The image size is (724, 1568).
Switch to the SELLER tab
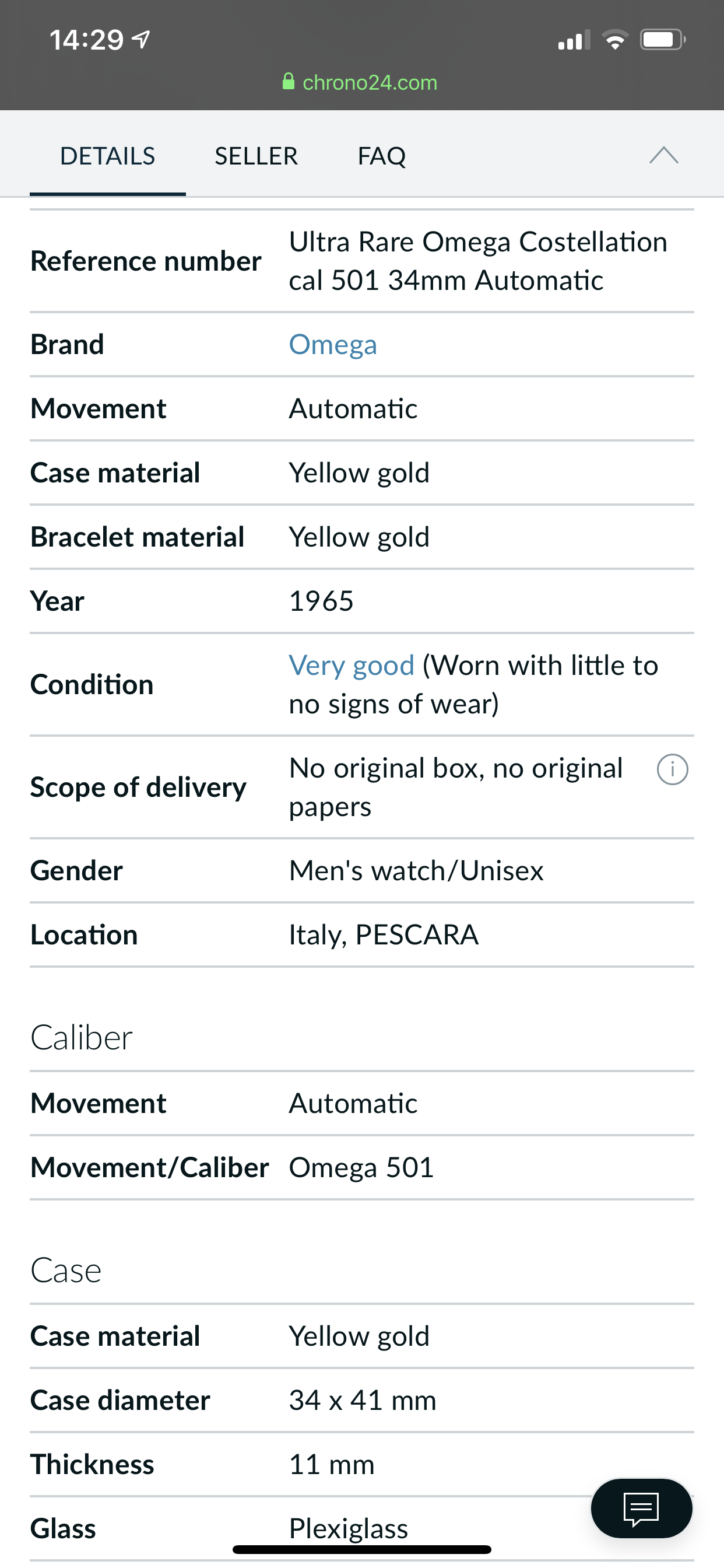pos(256,156)
